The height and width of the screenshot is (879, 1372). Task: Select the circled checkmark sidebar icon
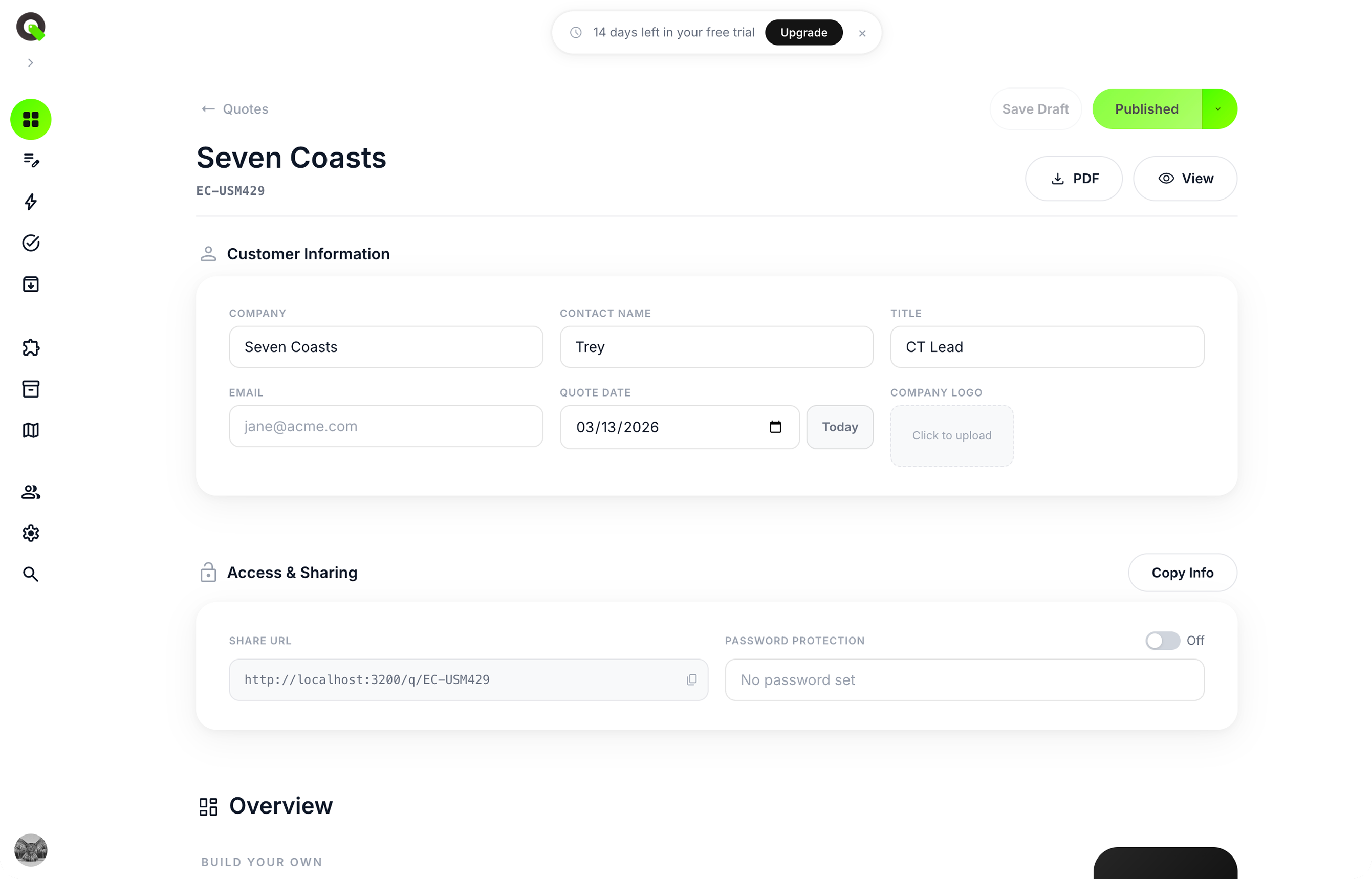pyautogui.click(x=31, y=243)
